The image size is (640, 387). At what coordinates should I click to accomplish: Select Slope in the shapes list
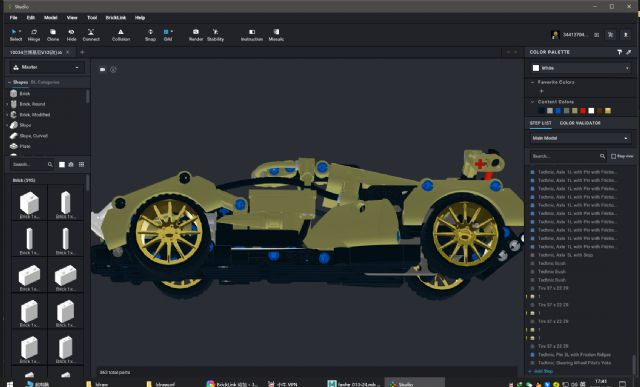[25, 125]
